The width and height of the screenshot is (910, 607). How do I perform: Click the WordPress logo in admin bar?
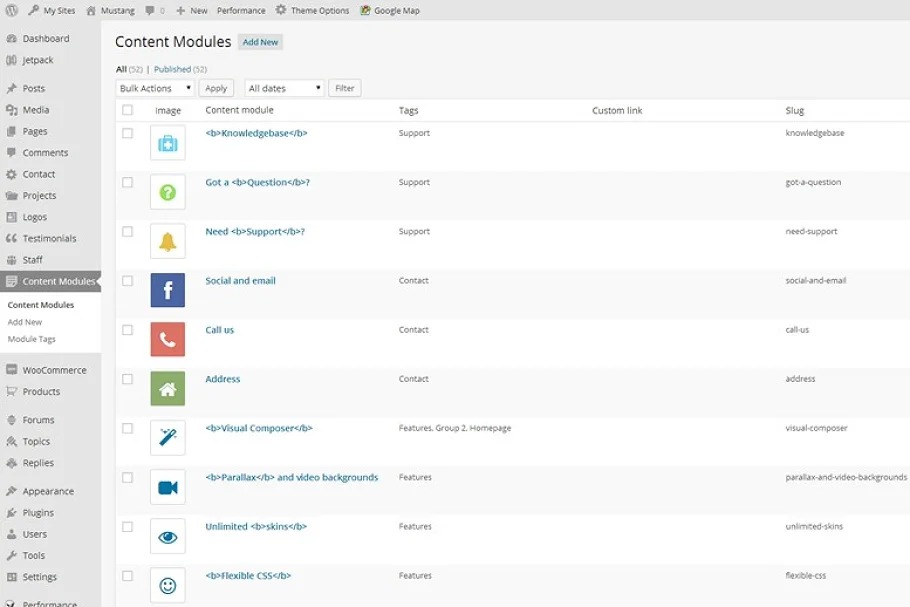[12, 10]
